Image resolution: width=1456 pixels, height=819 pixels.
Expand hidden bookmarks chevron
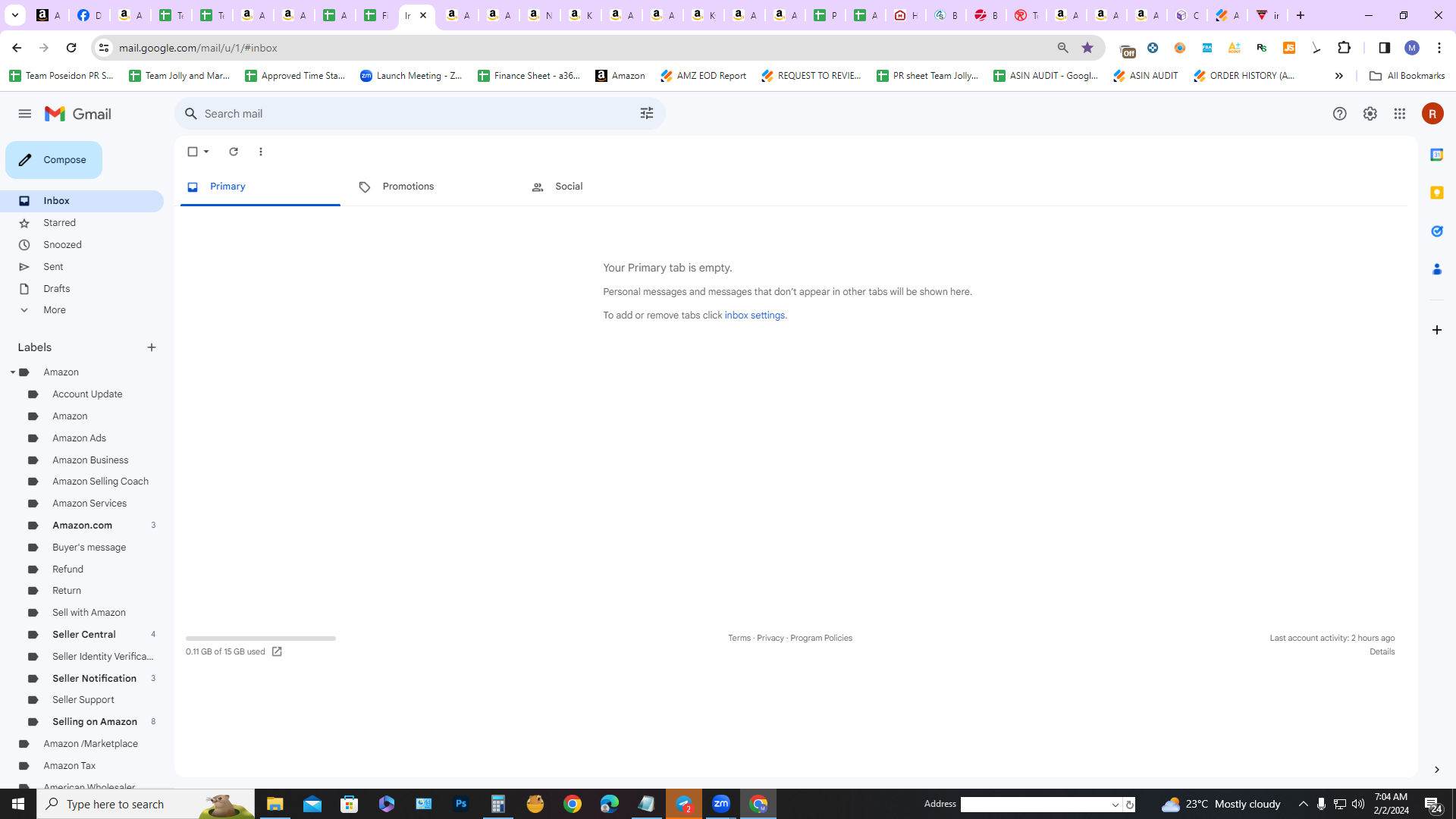coord(1338,76)
